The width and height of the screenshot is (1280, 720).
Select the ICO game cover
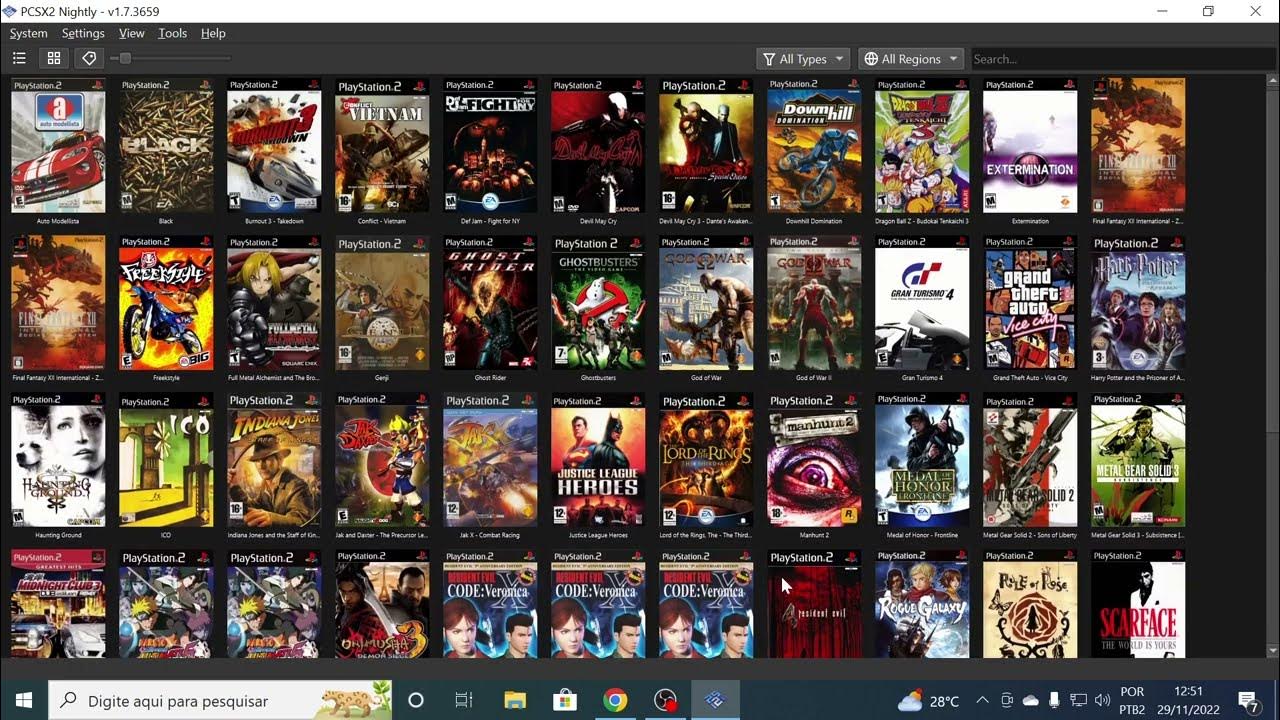pos(166,460)
